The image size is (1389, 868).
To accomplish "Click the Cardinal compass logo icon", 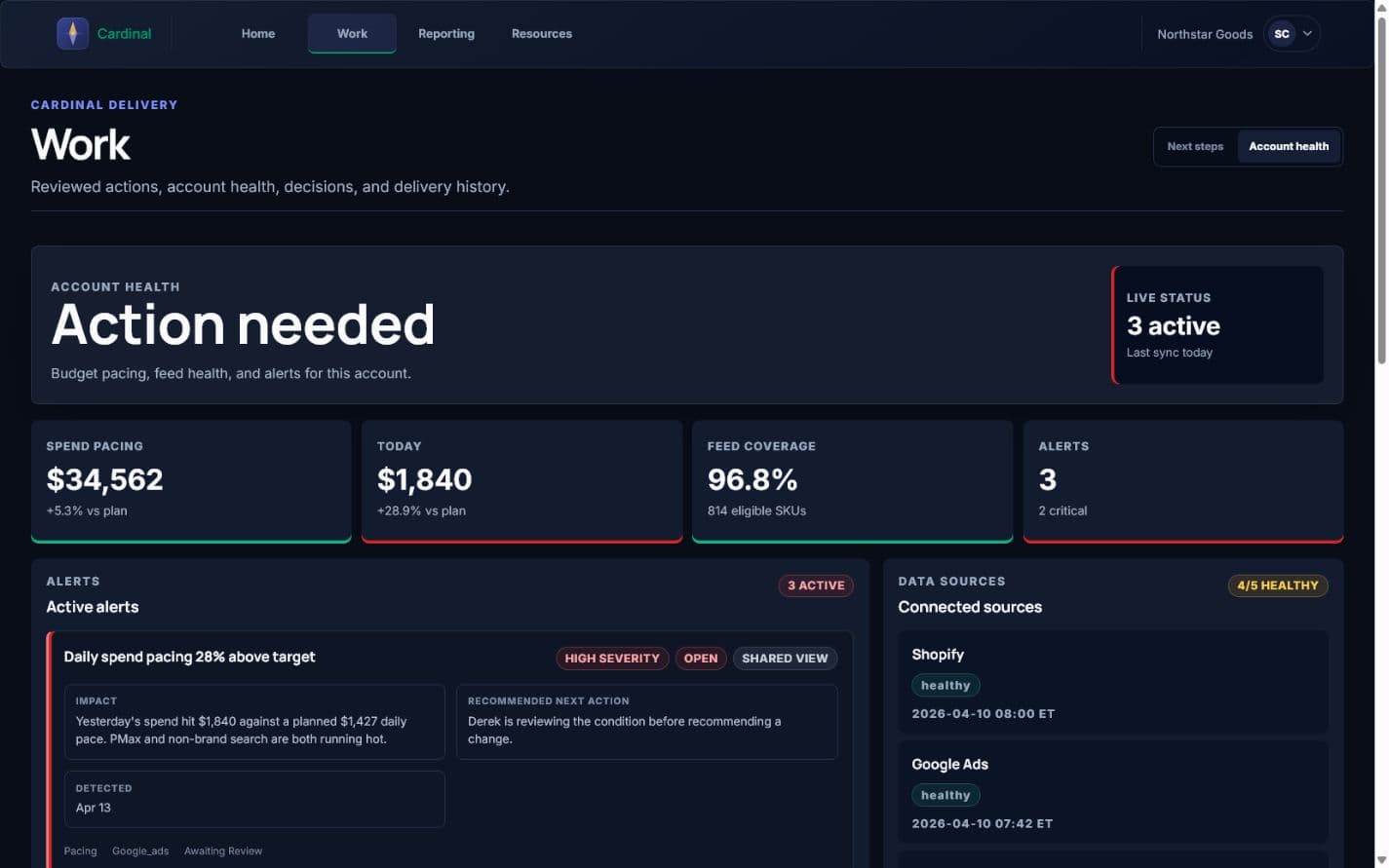I will (73, 33).
